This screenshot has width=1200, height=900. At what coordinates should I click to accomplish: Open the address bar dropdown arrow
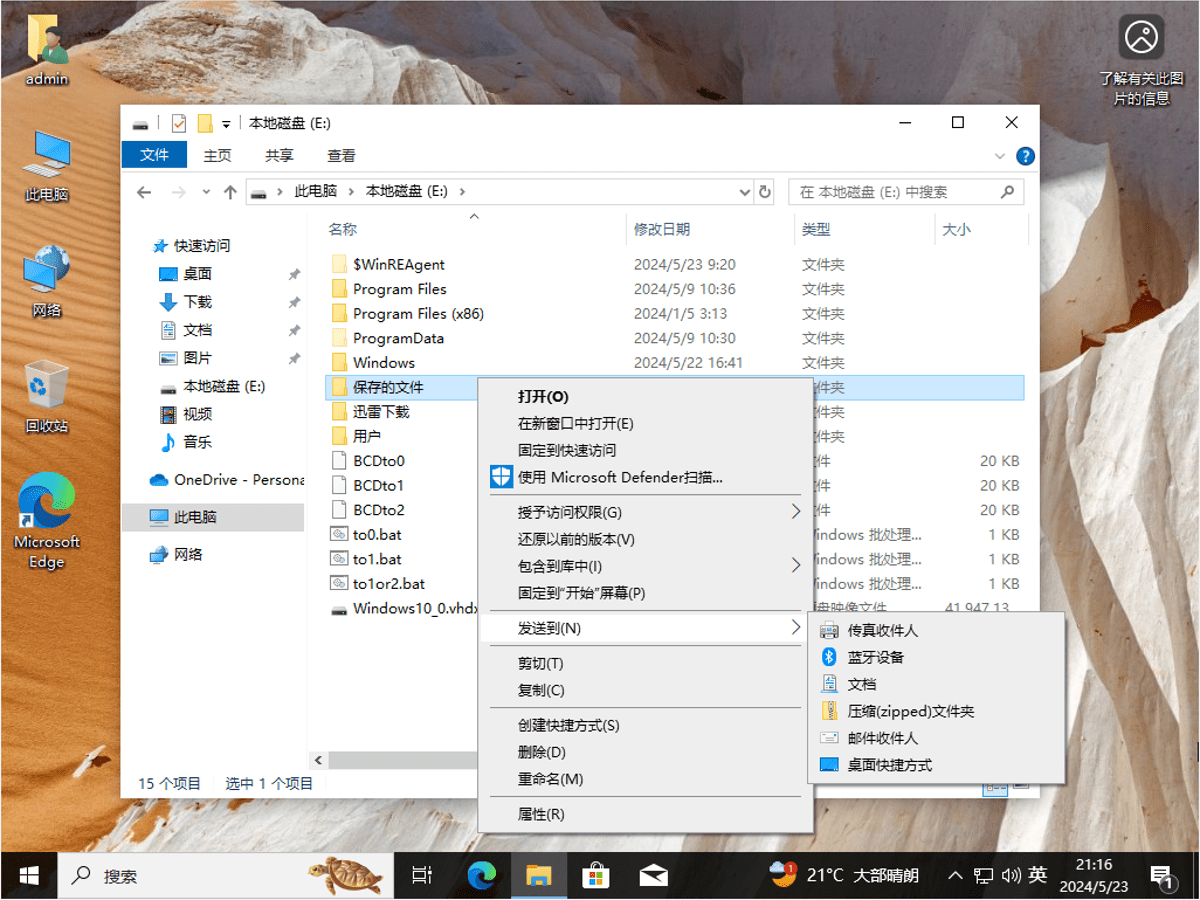pos(744,191)
